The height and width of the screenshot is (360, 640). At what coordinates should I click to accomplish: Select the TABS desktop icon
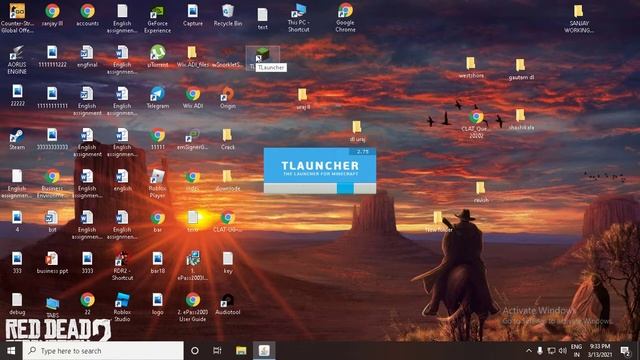52,308
